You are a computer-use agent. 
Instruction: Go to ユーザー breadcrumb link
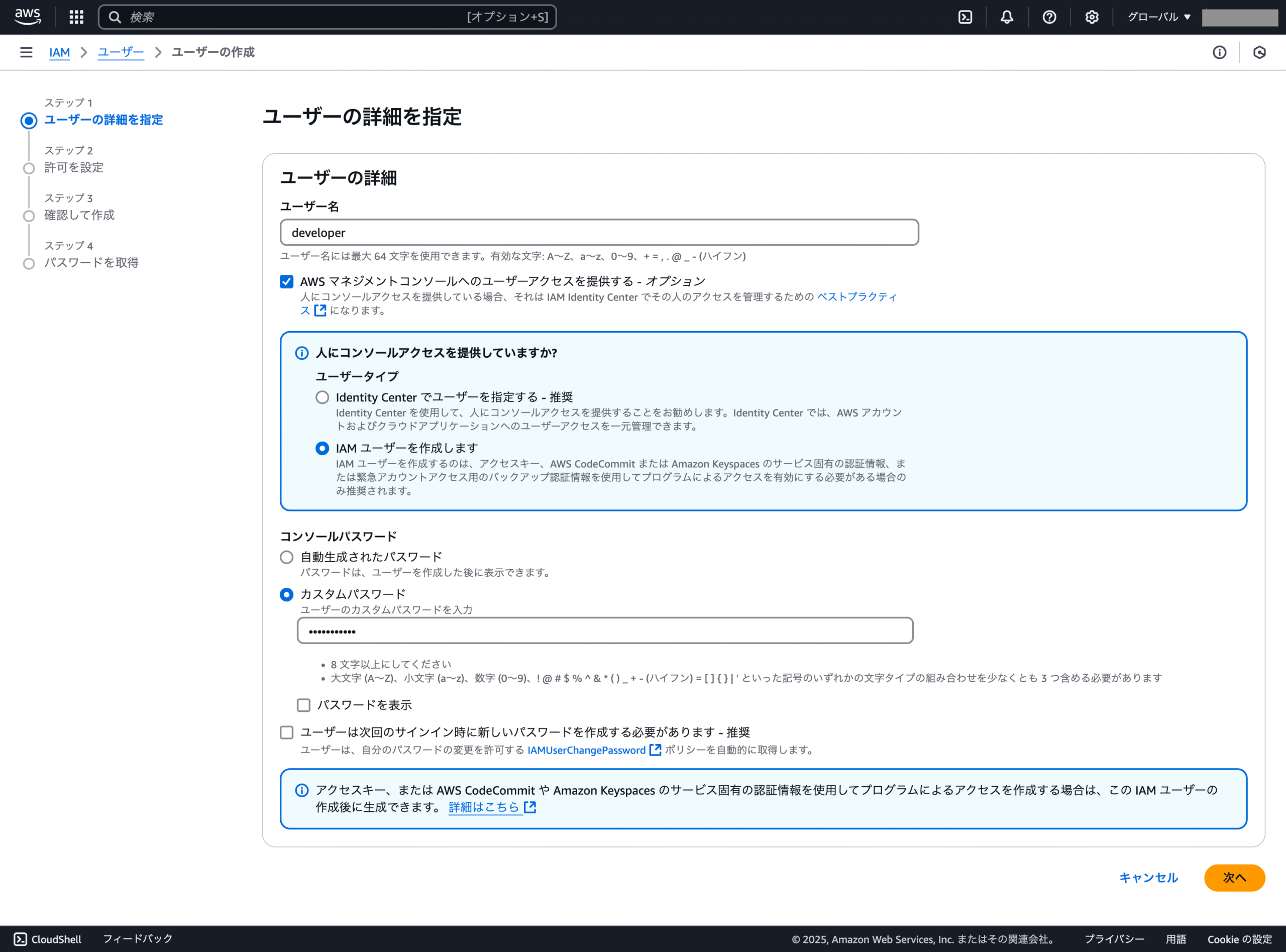click(121, 52)
